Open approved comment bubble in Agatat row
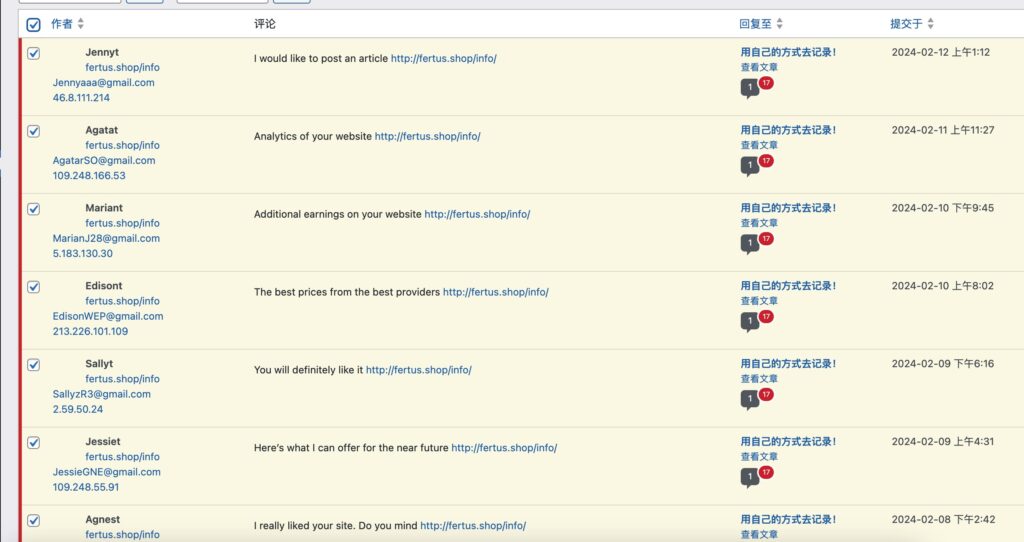 (749, 166)
